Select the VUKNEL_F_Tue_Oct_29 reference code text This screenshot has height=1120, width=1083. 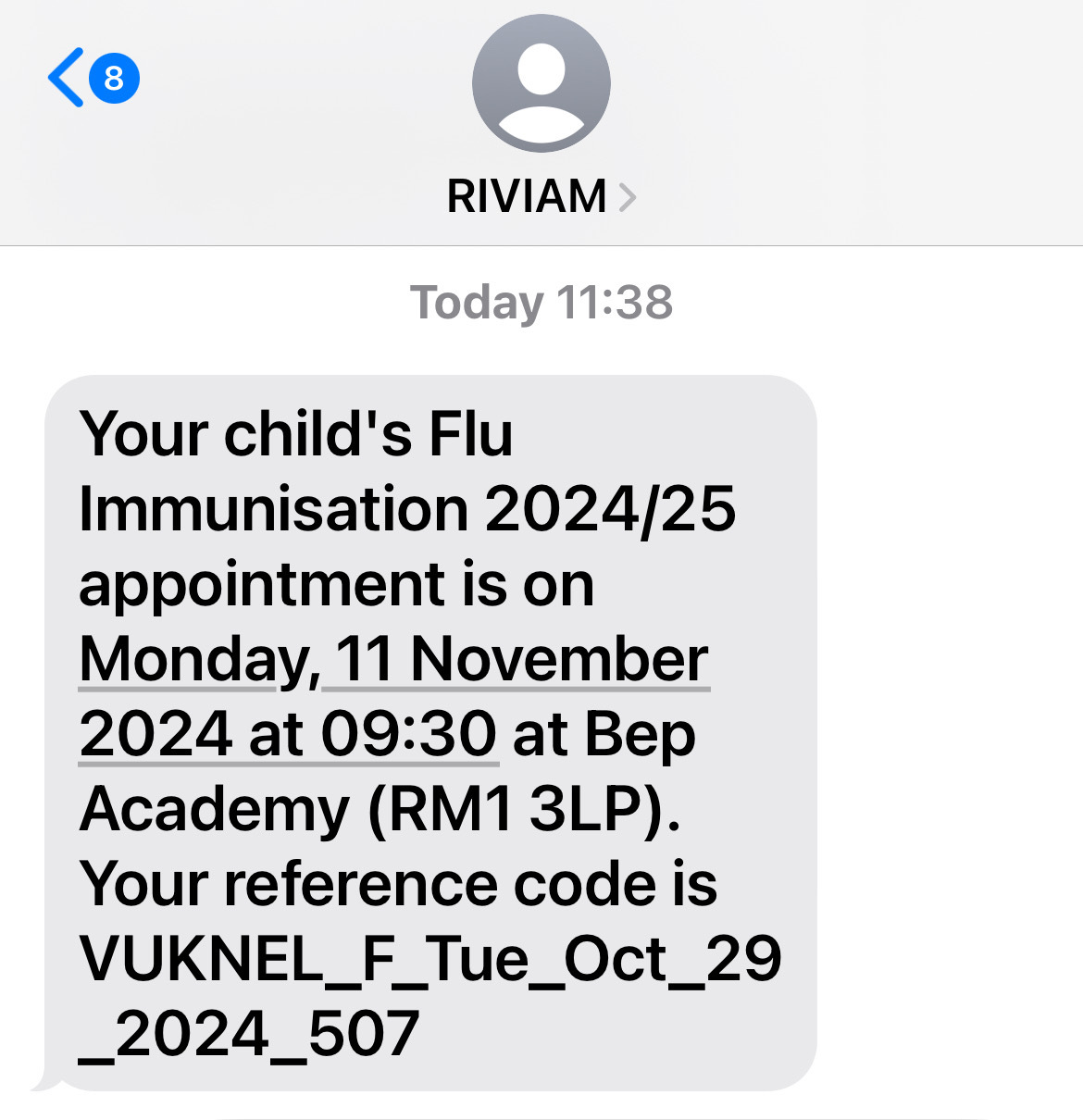(x=430, y=959)
